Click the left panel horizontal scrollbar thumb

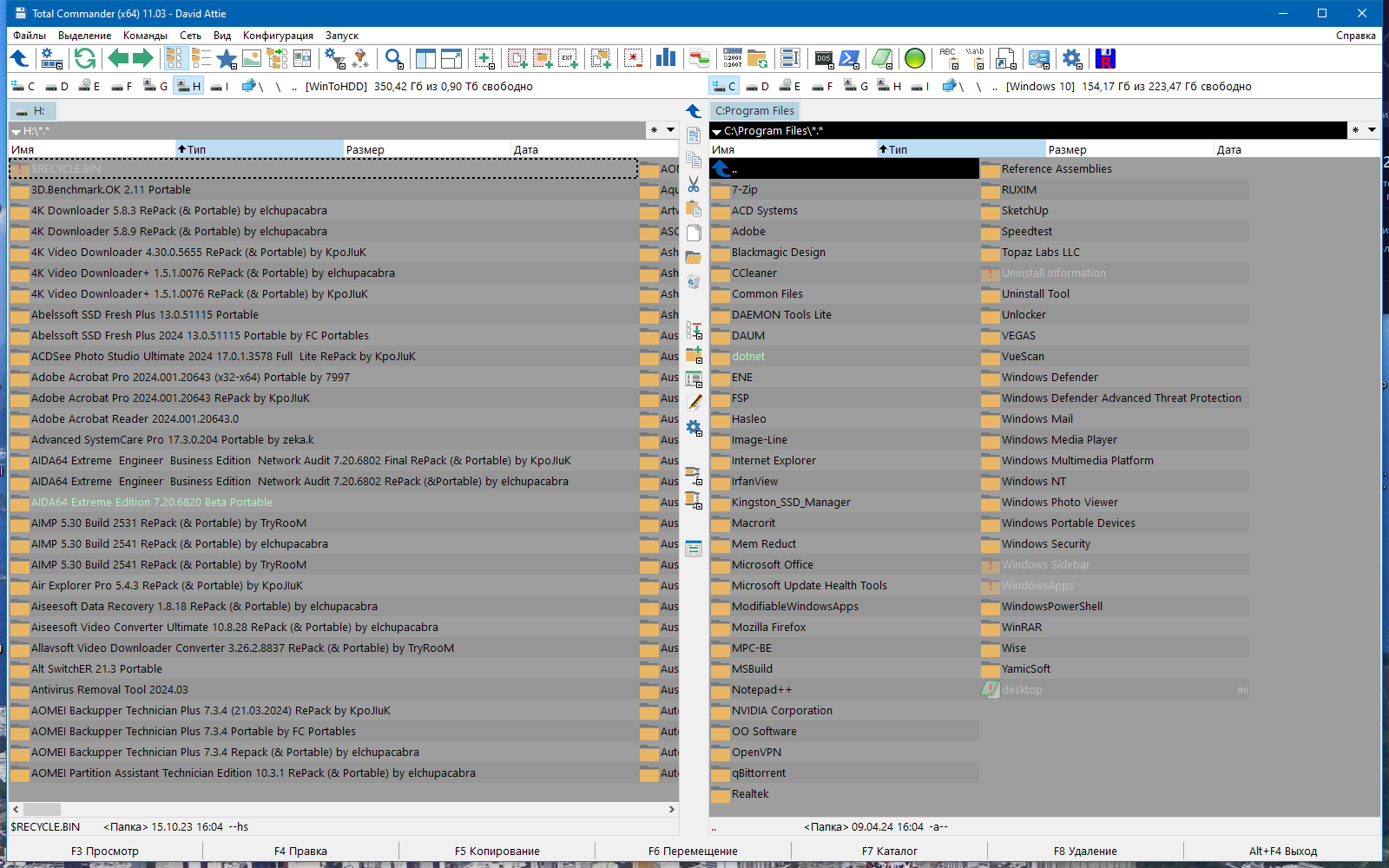coord(43,809)
